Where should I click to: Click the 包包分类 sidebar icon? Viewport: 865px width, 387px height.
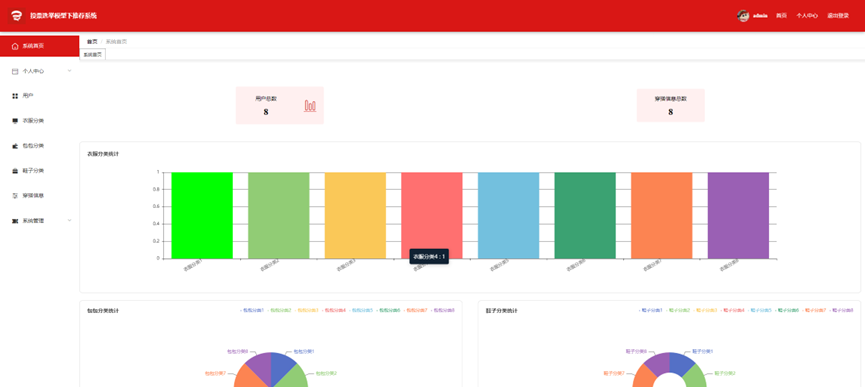pos(15,146)
